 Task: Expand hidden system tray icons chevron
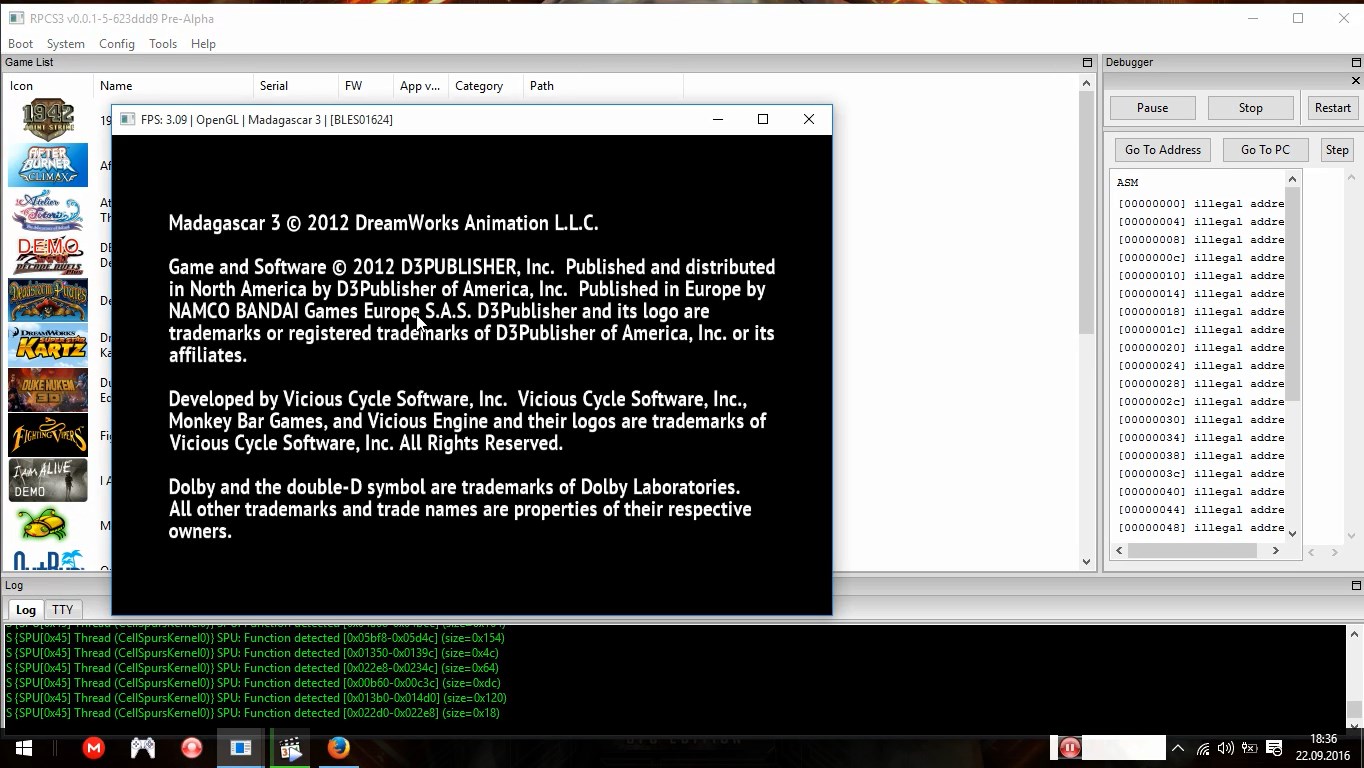click(x=1178, y=748)
